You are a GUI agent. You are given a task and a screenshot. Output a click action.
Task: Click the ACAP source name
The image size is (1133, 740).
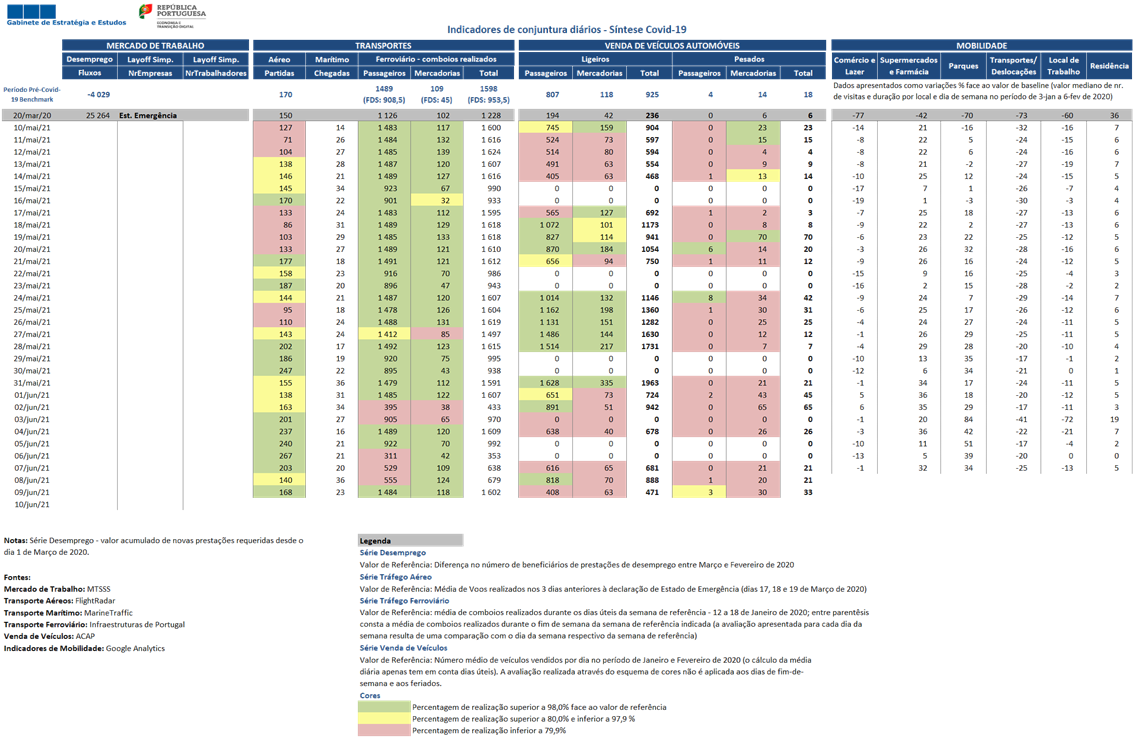[85, 637]
